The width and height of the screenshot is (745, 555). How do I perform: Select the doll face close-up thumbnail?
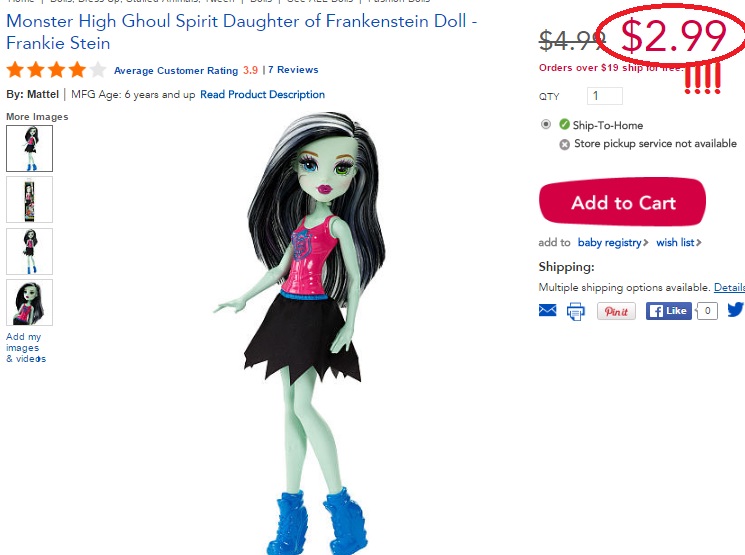pyautogui.click(x=29, y=303)
